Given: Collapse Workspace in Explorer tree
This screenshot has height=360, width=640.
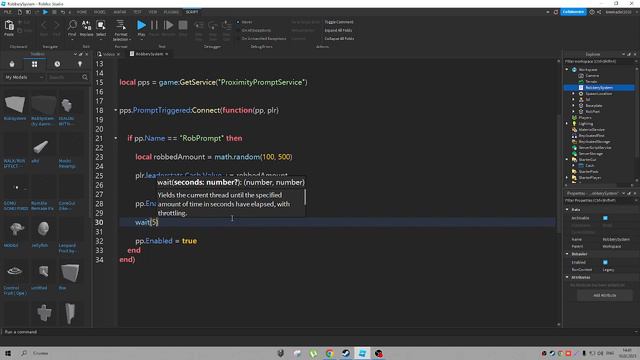Looking at the screenshot, I should [x=567, y=70].
